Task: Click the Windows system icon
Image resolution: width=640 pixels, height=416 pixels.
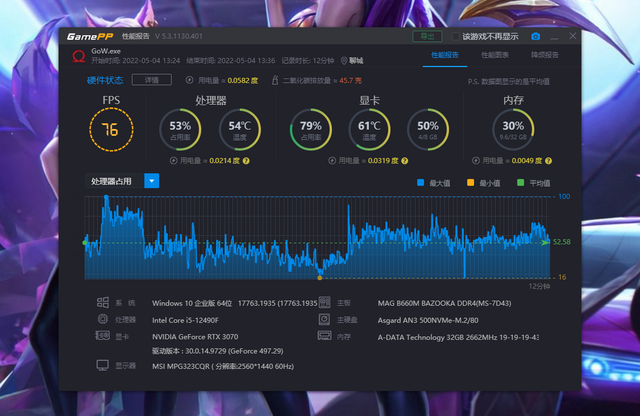Action: [103, 303]
